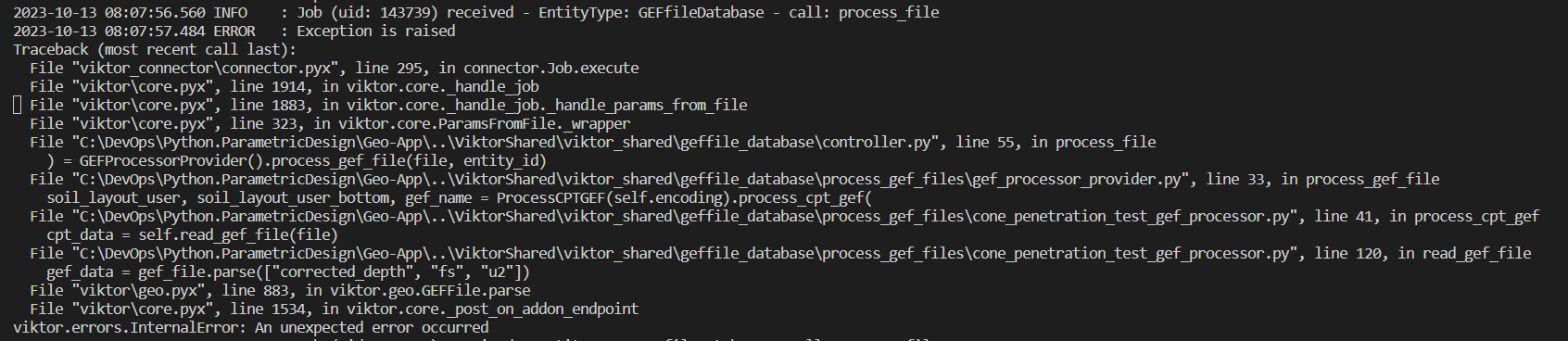Click the 'Traceback (most recent call last)' line

[155, 49]
